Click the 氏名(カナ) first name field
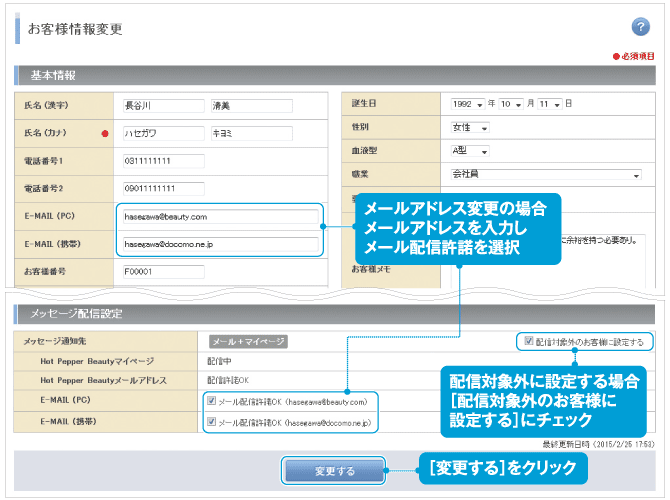Screen dimensions: 670x500 point(249,132)
